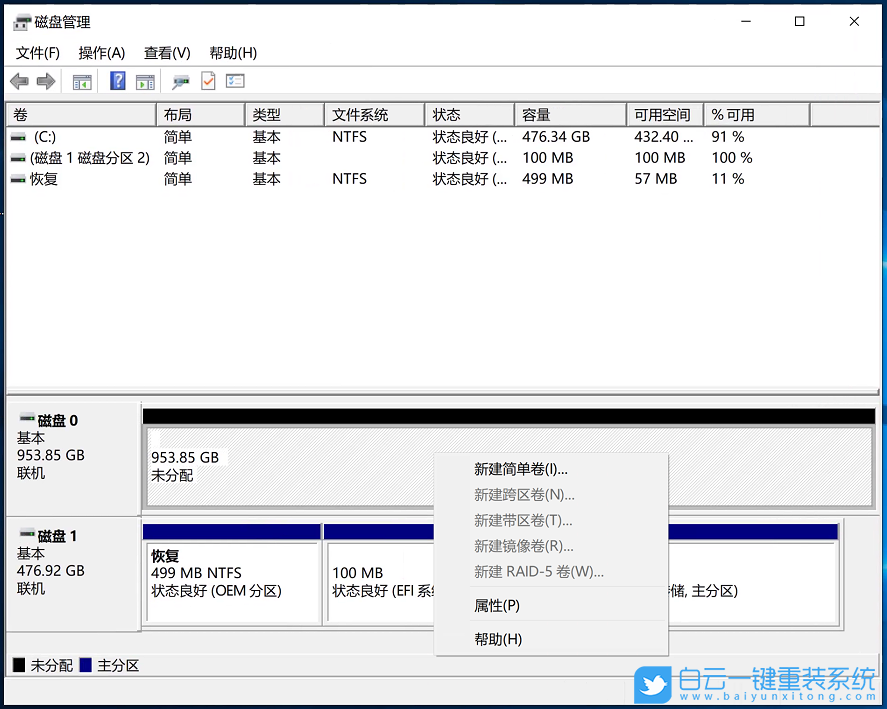Click the disk properties checkmark toolbar icon
887x709 pixels.
(x=206, y=81)
